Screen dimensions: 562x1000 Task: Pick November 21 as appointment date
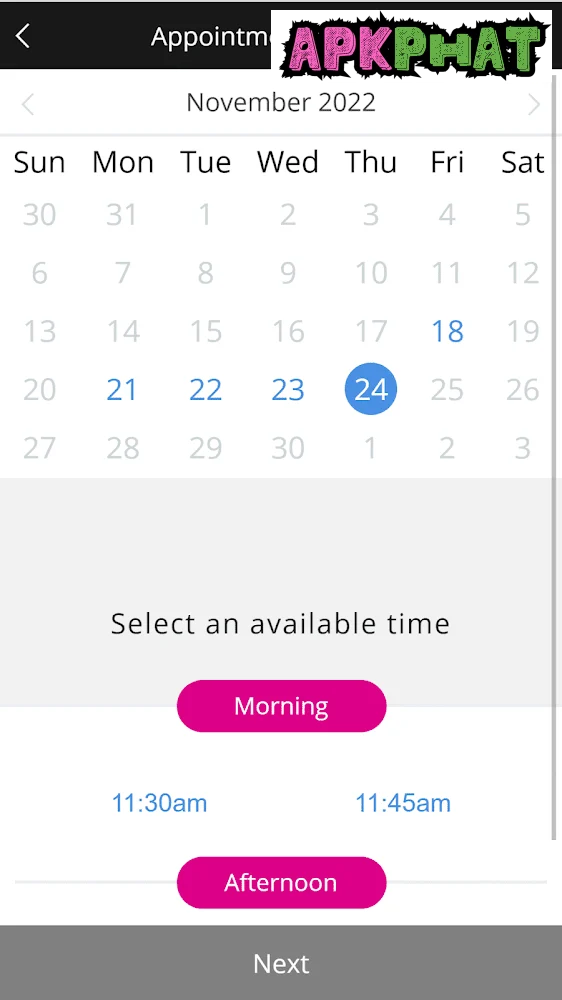122,390
